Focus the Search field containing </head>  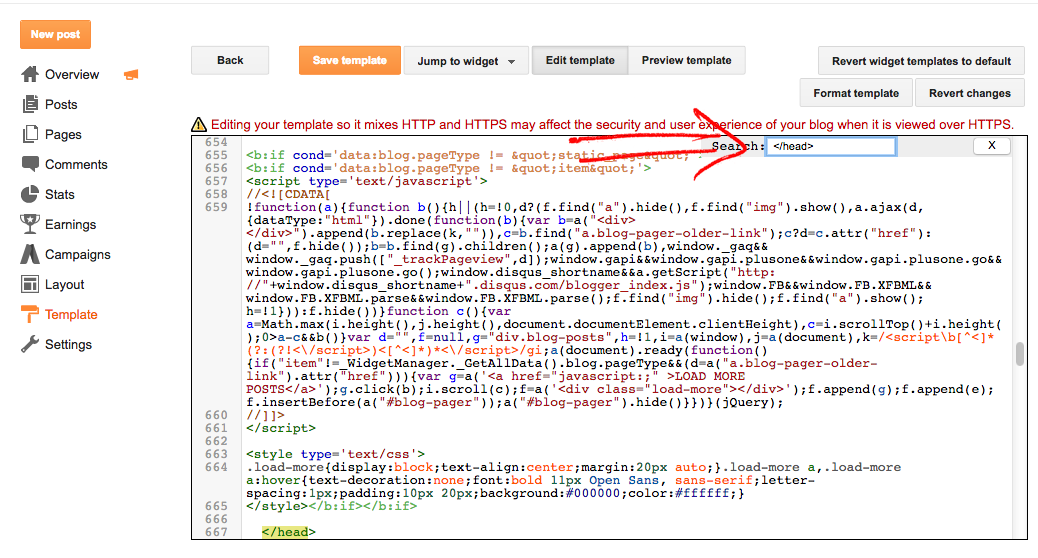pyautogui.click(x=831, y=146)
